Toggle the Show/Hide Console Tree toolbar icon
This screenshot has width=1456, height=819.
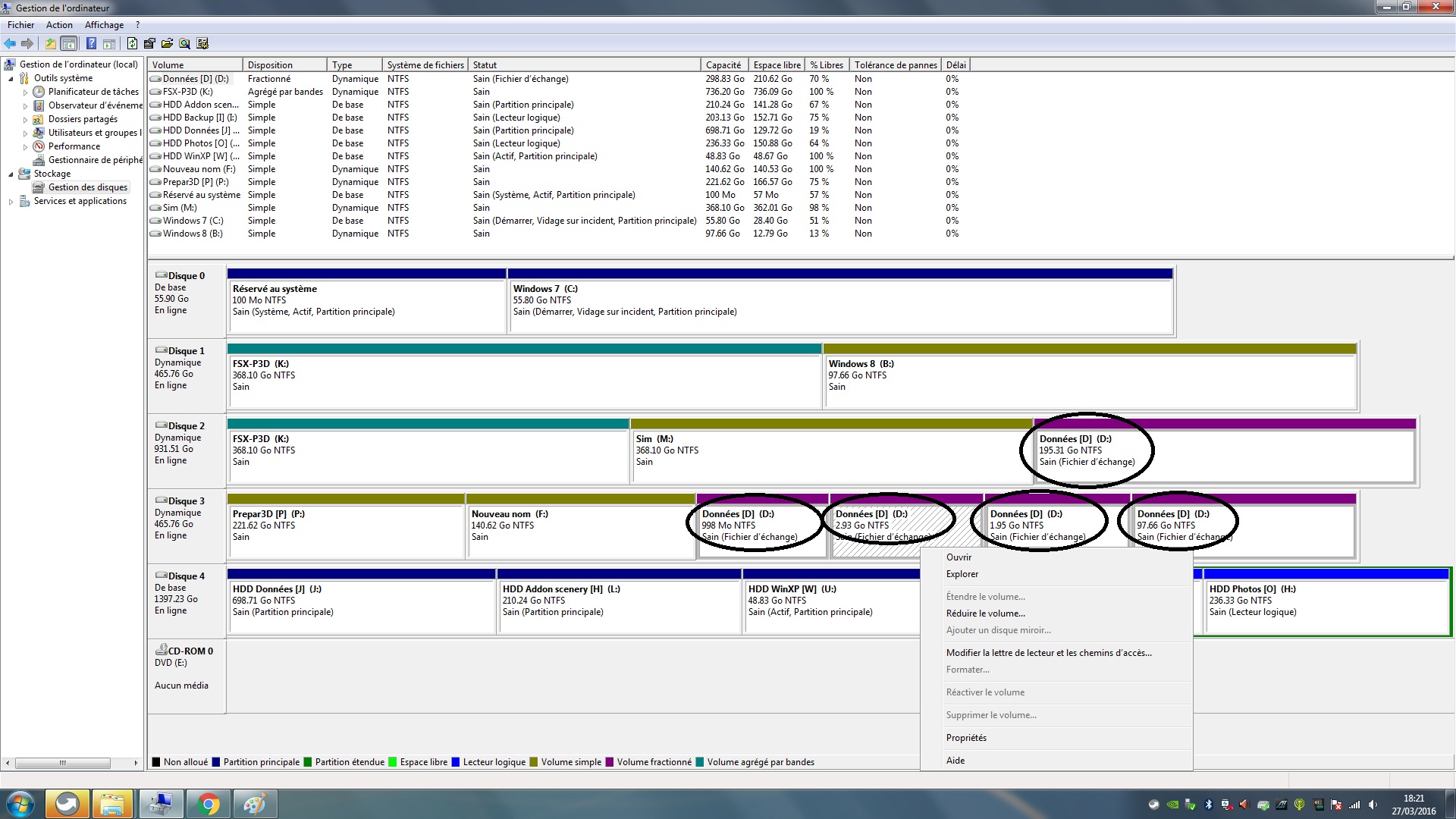click(x=68, y=43)
